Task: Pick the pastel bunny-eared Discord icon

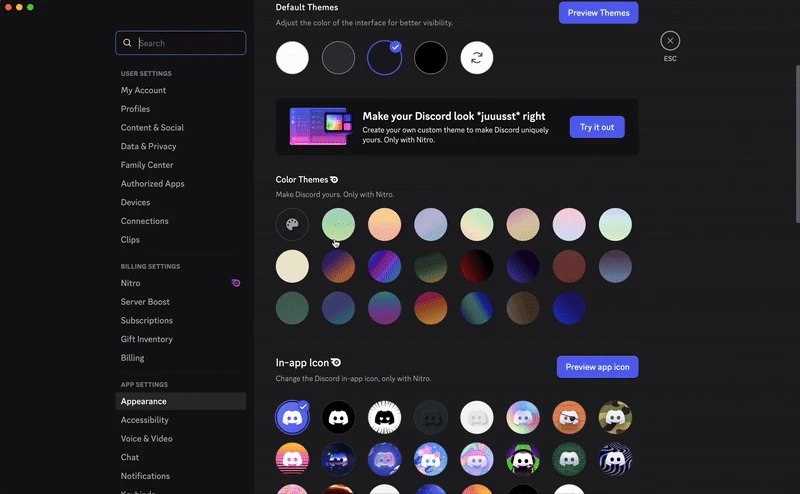Action: tap(477, 459)
